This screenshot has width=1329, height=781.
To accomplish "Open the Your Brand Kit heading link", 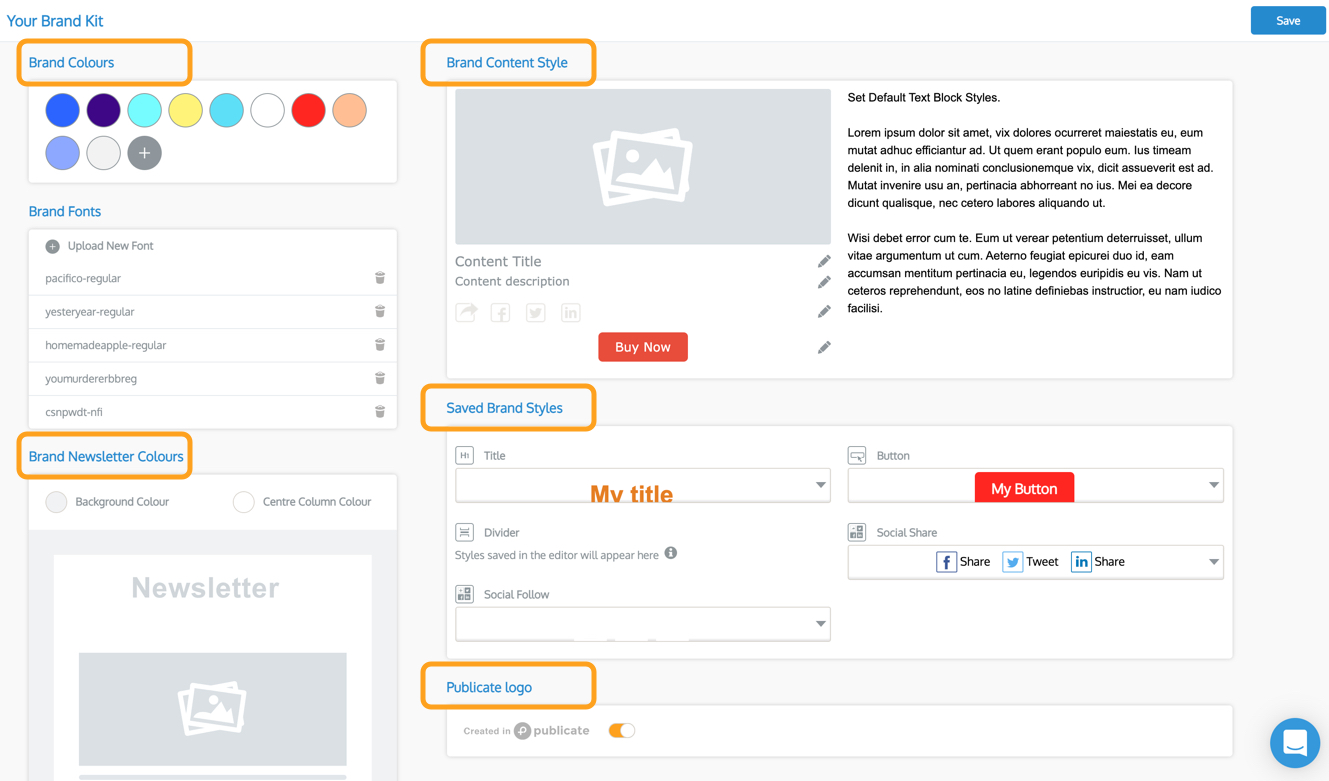I will click(55, 20).
